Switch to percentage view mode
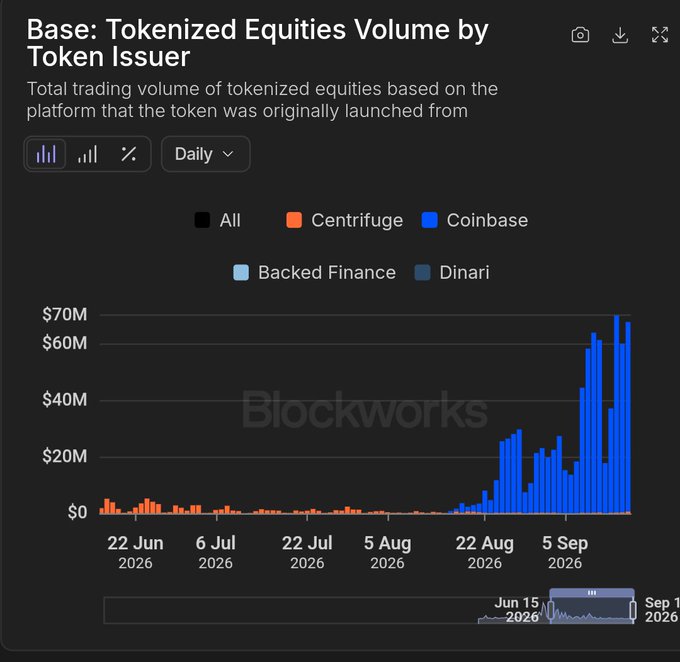This screenshot has height=662, width=680. pyautogui.click(x=128, y=154)
